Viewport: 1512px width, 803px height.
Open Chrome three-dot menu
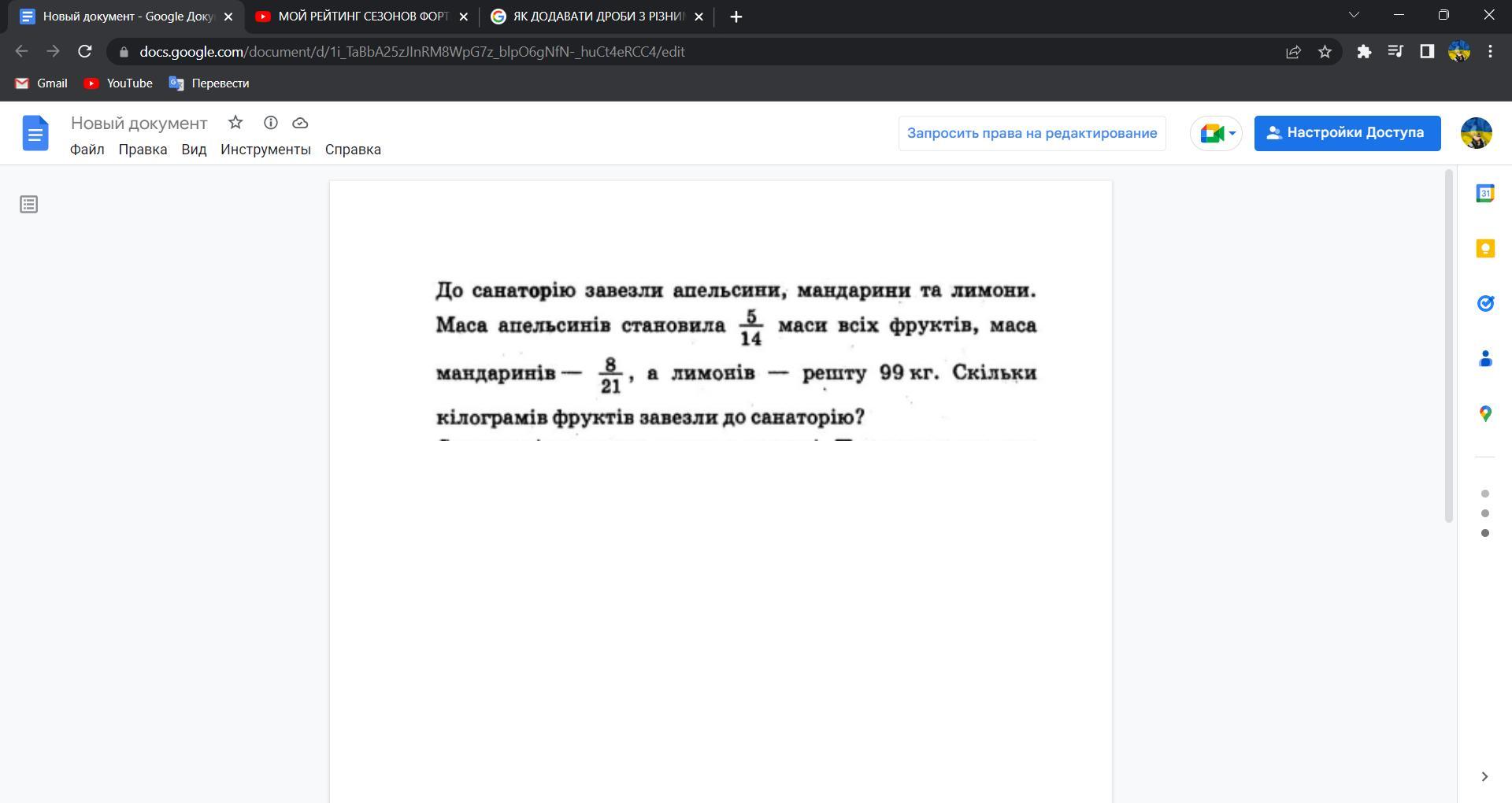(1490, 52)
